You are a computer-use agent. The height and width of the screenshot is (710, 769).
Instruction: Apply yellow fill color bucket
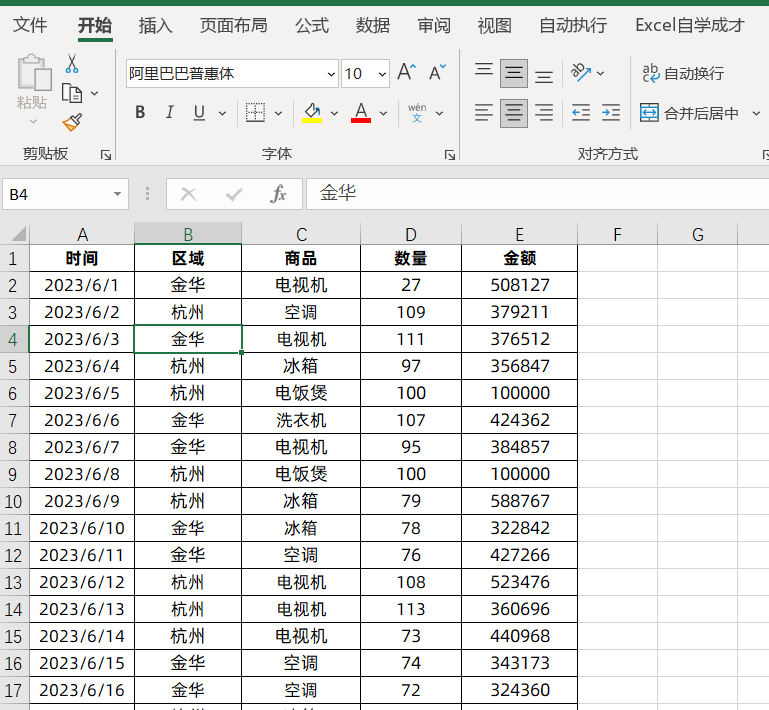pos(312,113)
